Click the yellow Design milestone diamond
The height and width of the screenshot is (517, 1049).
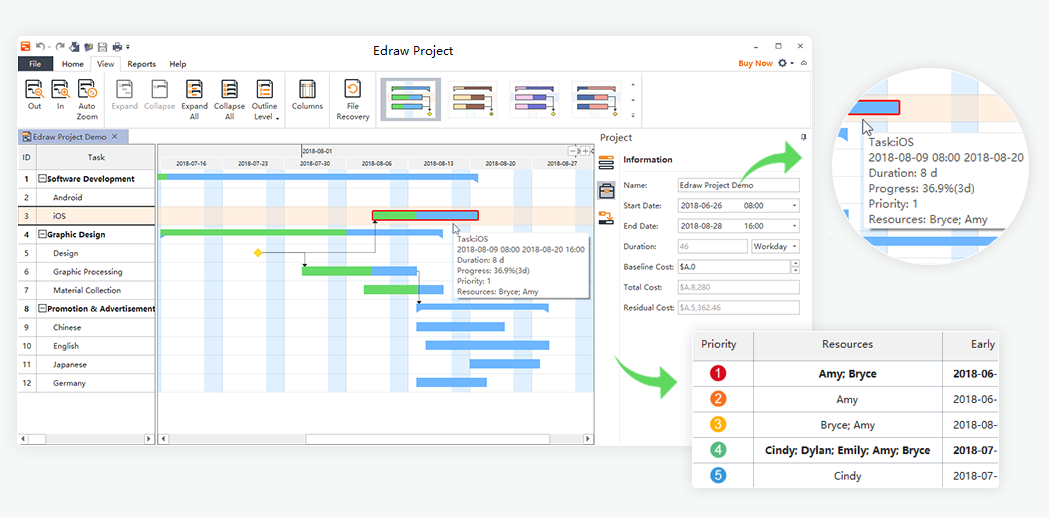(x=258, y=253)
